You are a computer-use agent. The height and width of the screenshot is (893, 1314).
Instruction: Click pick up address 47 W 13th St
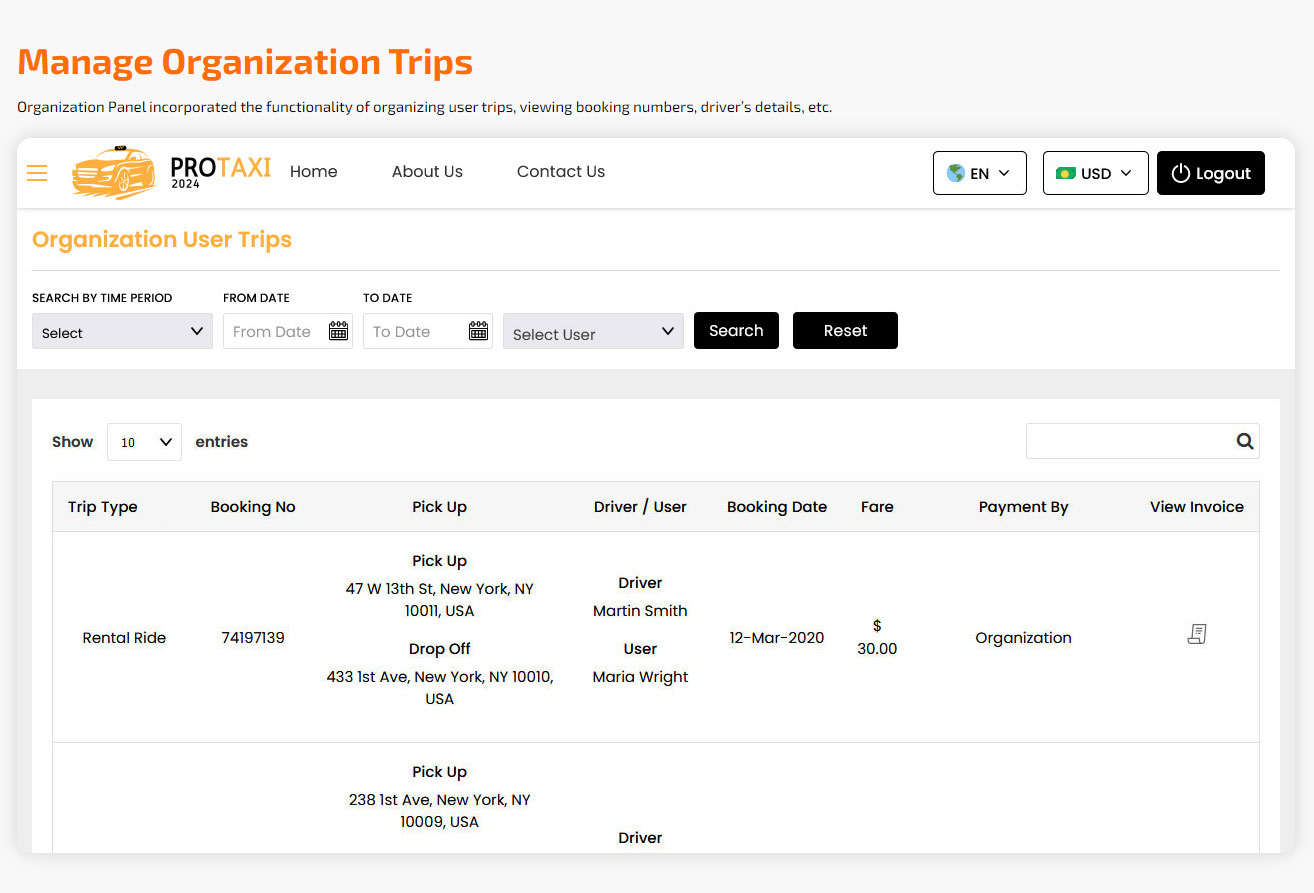point(440,600)
